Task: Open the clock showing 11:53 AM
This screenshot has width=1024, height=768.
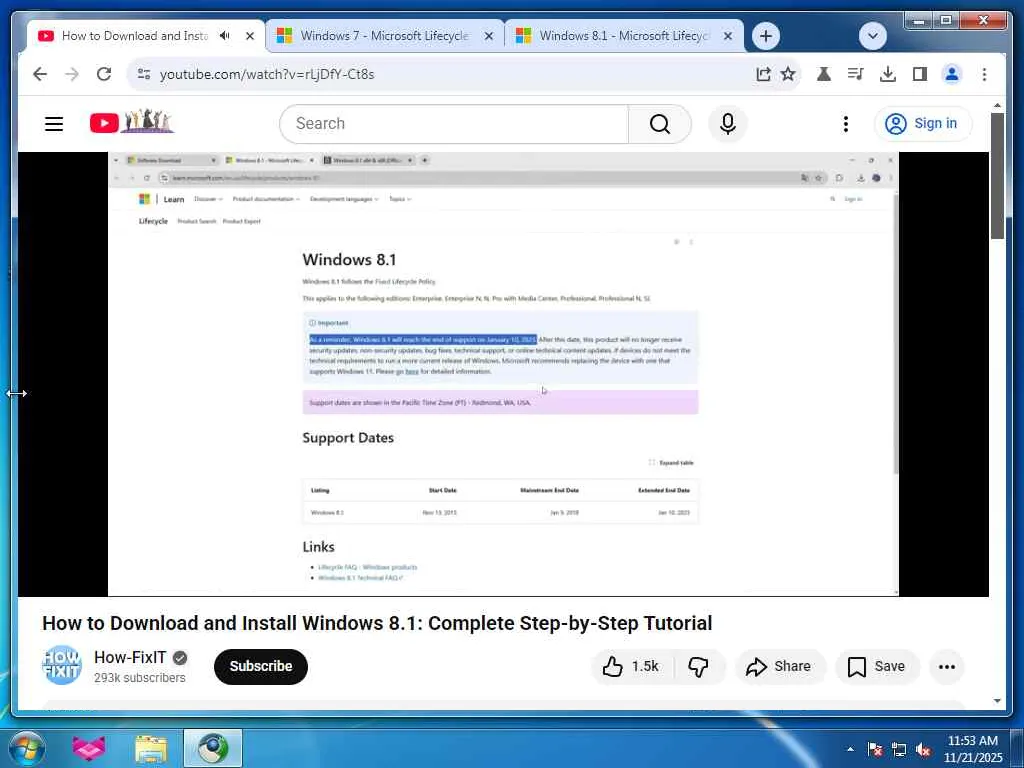Action: click(972, 749)
